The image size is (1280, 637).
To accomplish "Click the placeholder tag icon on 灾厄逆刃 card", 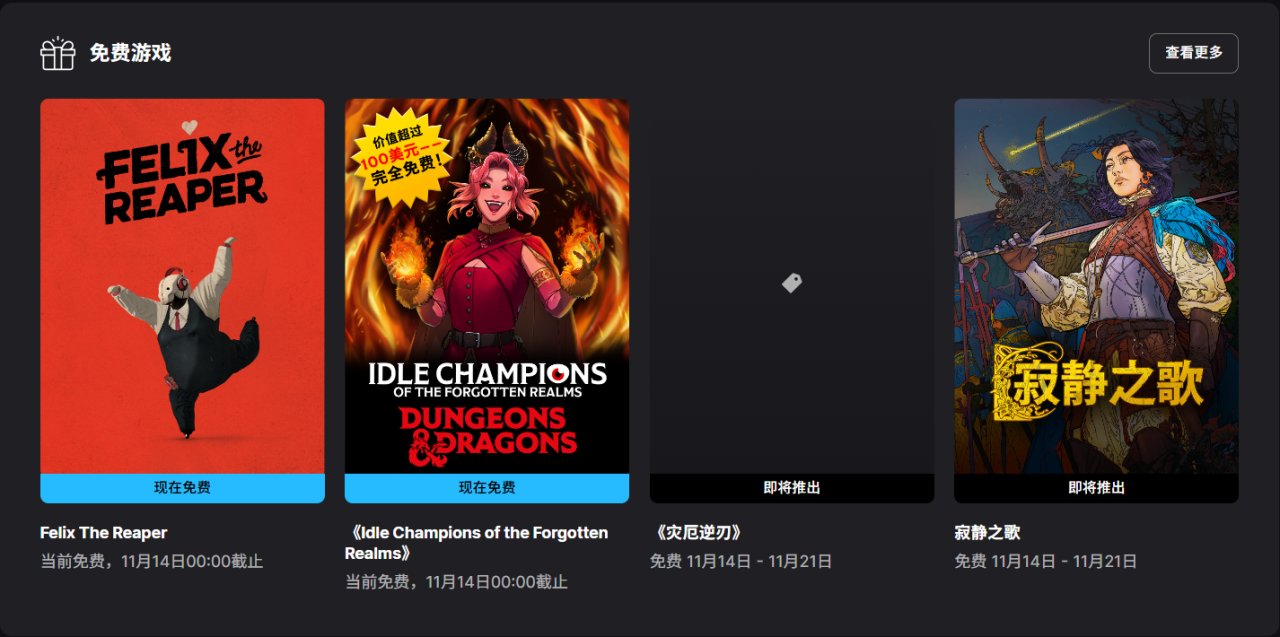I will click(x=792, y=284).
